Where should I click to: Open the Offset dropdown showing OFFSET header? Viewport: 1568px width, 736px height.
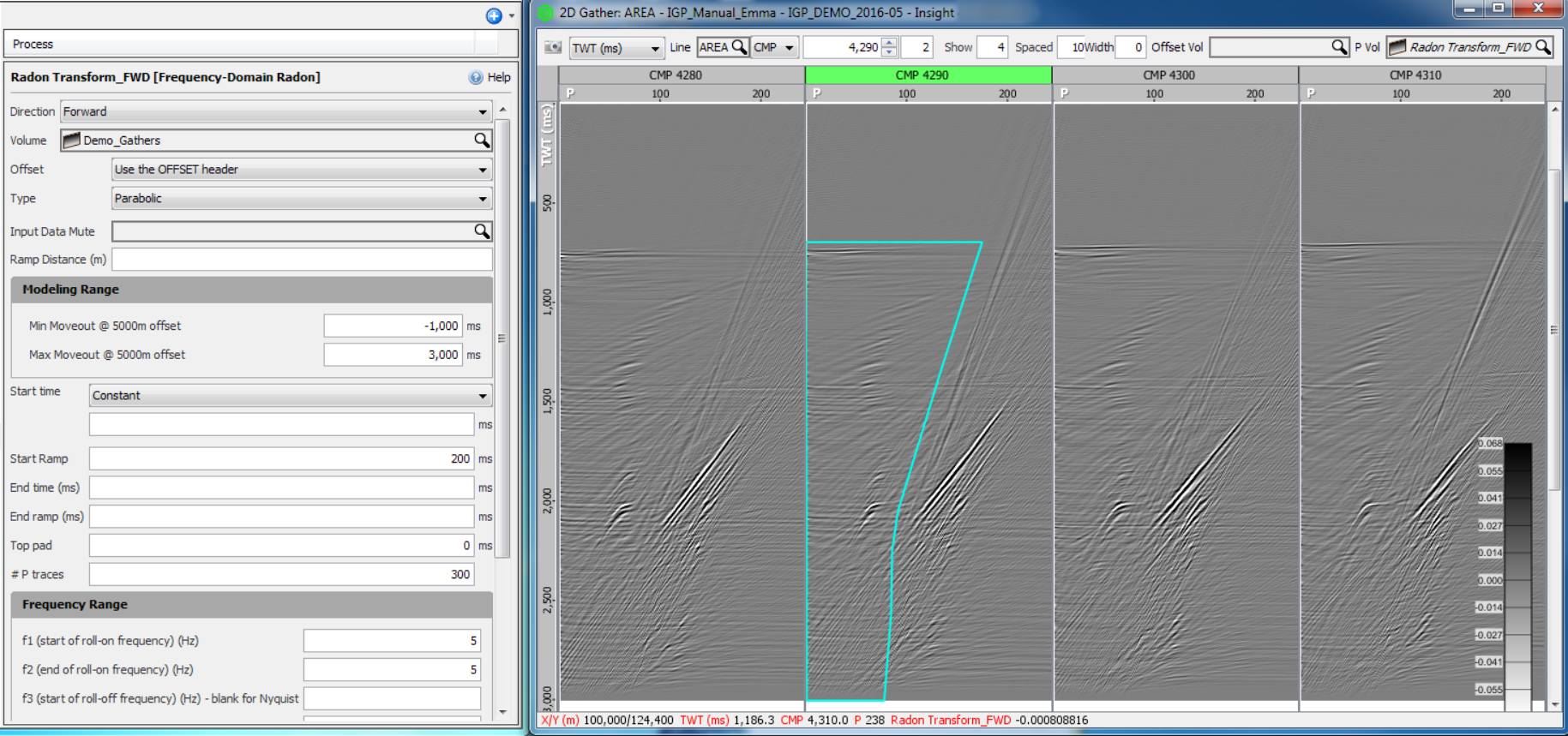pyautogui.click(x=302, y=170)
